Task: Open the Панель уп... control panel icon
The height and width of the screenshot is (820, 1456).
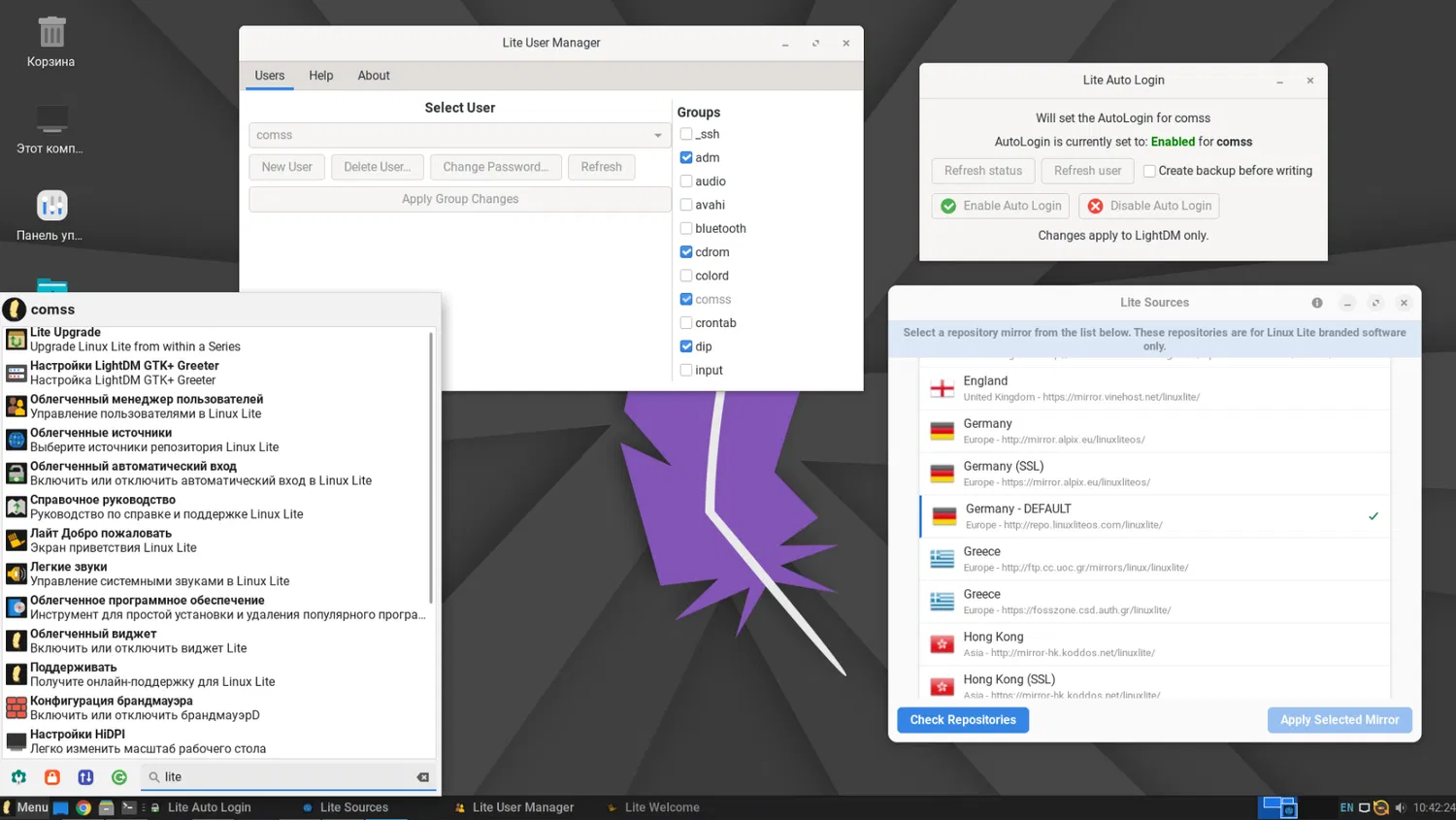Action: pos(50,215)
